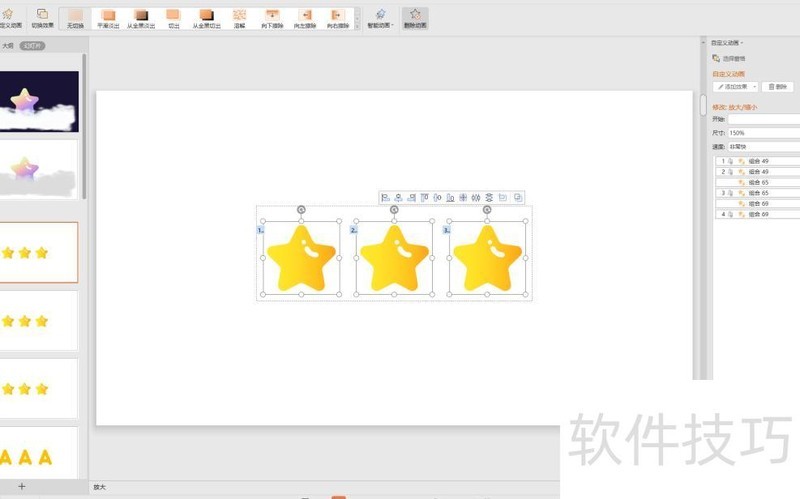Align horizontal center in the floating toolbar
The height and width of the screenshot is (499, 800).
(398, 197)
